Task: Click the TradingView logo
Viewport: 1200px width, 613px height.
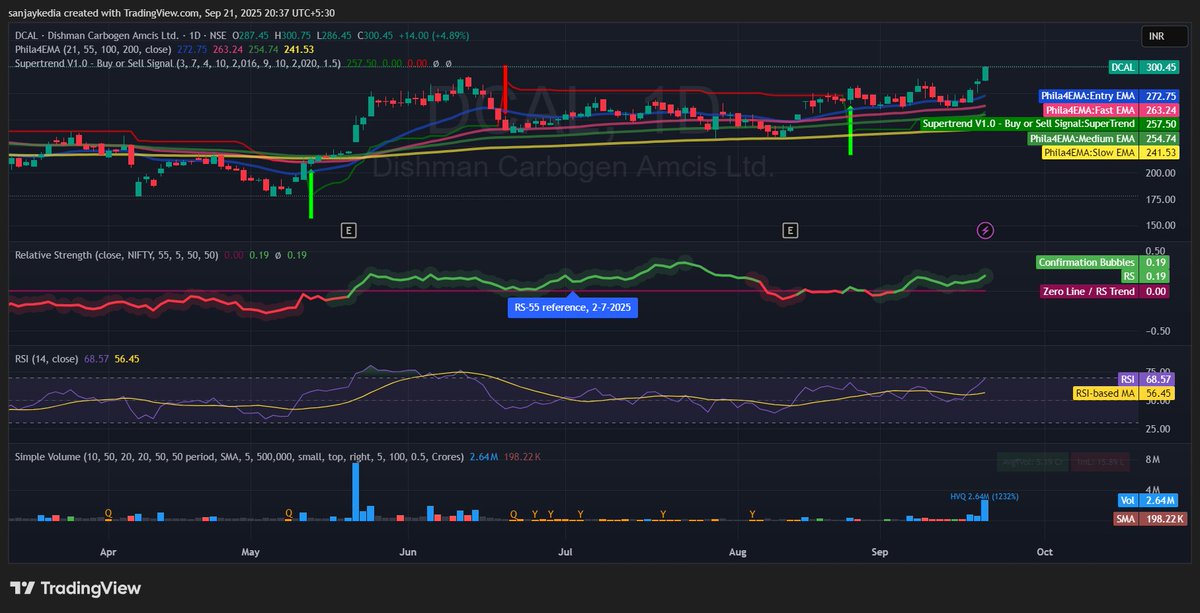Action: 76,589
